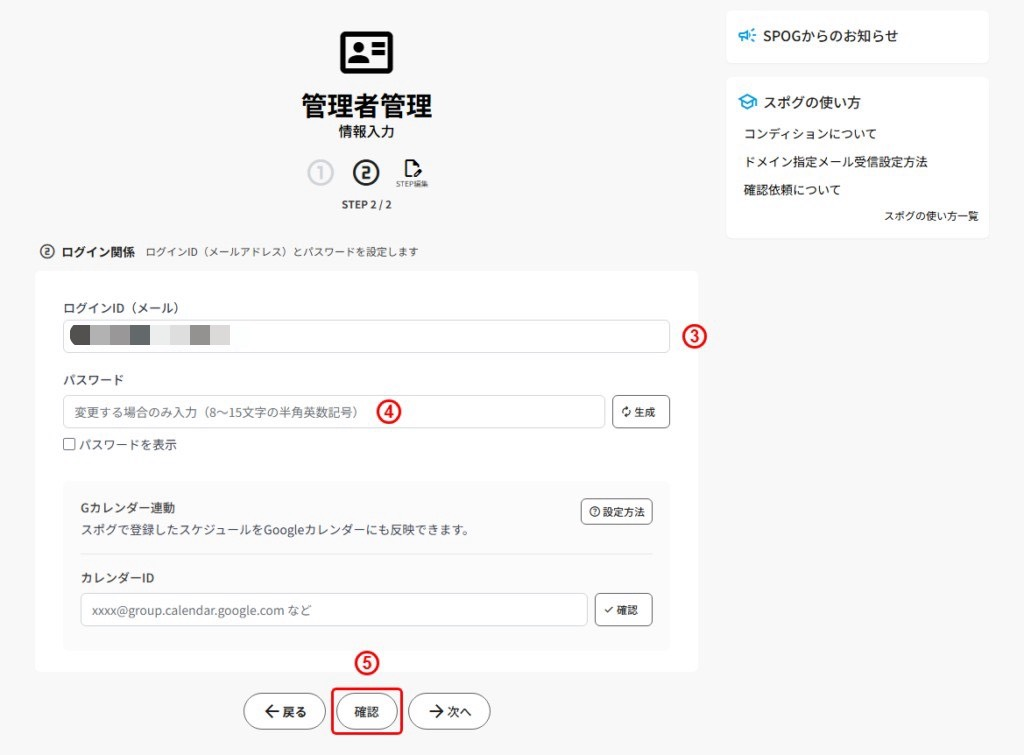The height and width of the screenshot is (755, 1024).
Task: Click the Googleカレンダー description sentence
Action: 275,530
